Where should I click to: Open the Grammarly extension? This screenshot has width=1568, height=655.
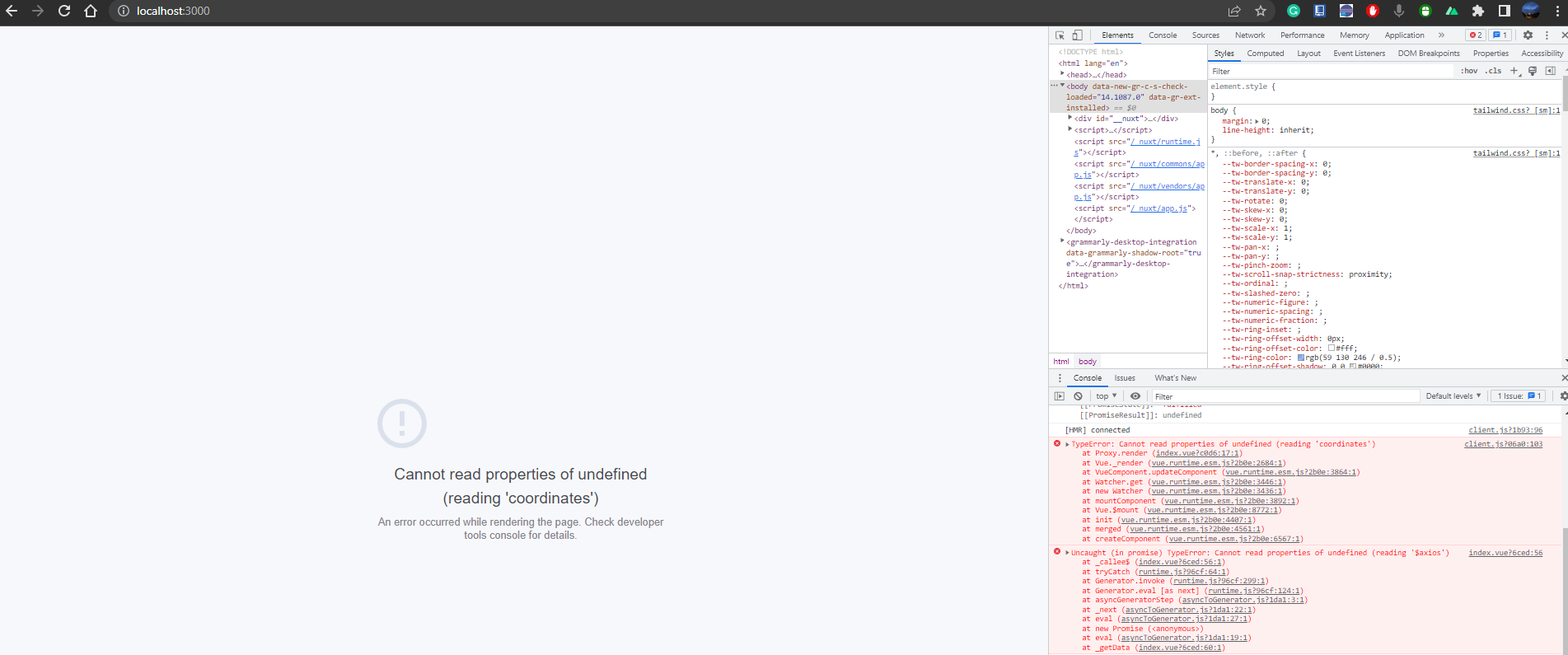point(1294,11)
